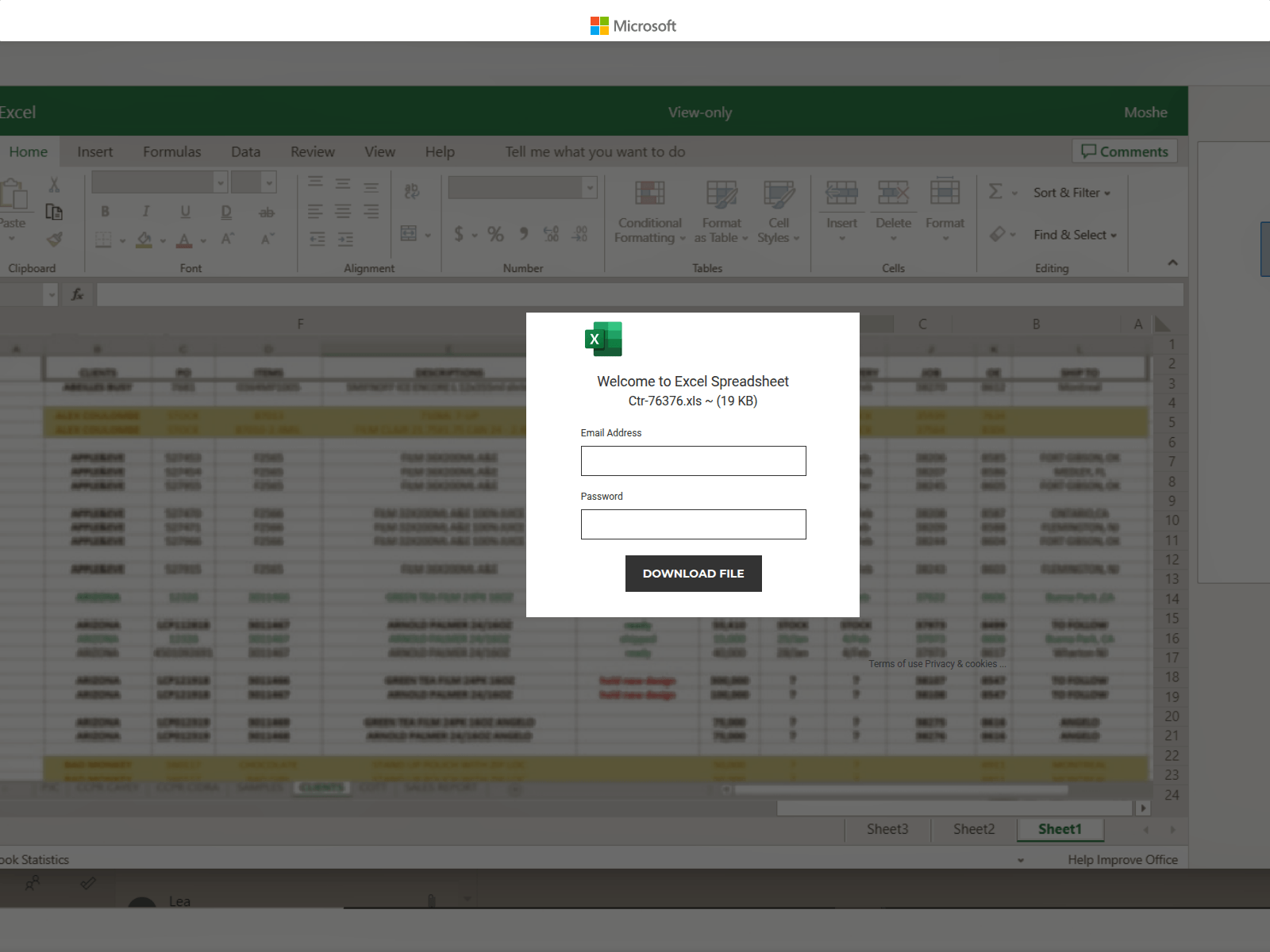Switch to Sheet3 tab
This screenshot has height=952, width=1270.
point(887,829)
